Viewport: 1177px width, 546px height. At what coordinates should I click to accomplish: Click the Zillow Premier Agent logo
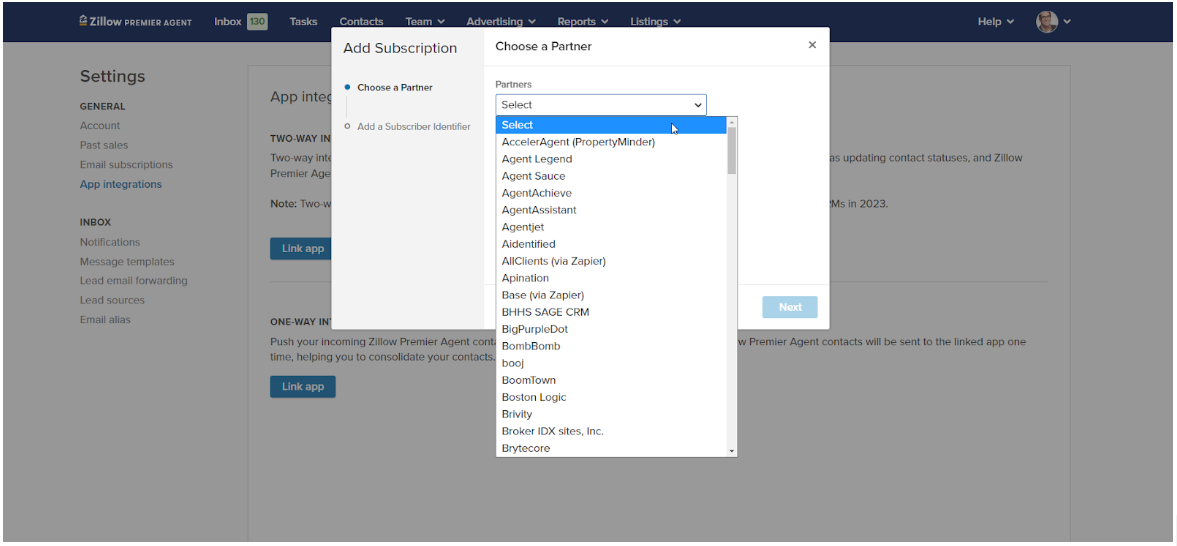pos(135,21)
